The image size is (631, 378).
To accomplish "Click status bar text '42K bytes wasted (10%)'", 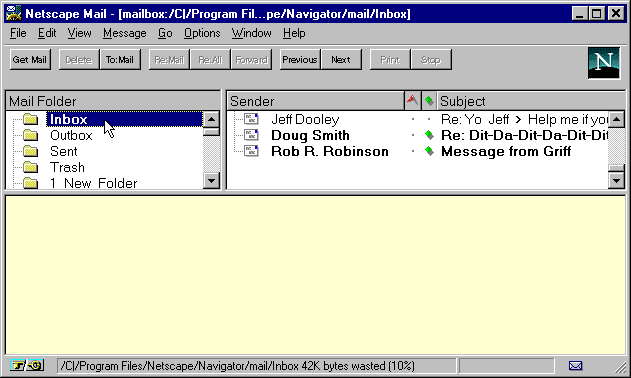I will pos(358,366).
